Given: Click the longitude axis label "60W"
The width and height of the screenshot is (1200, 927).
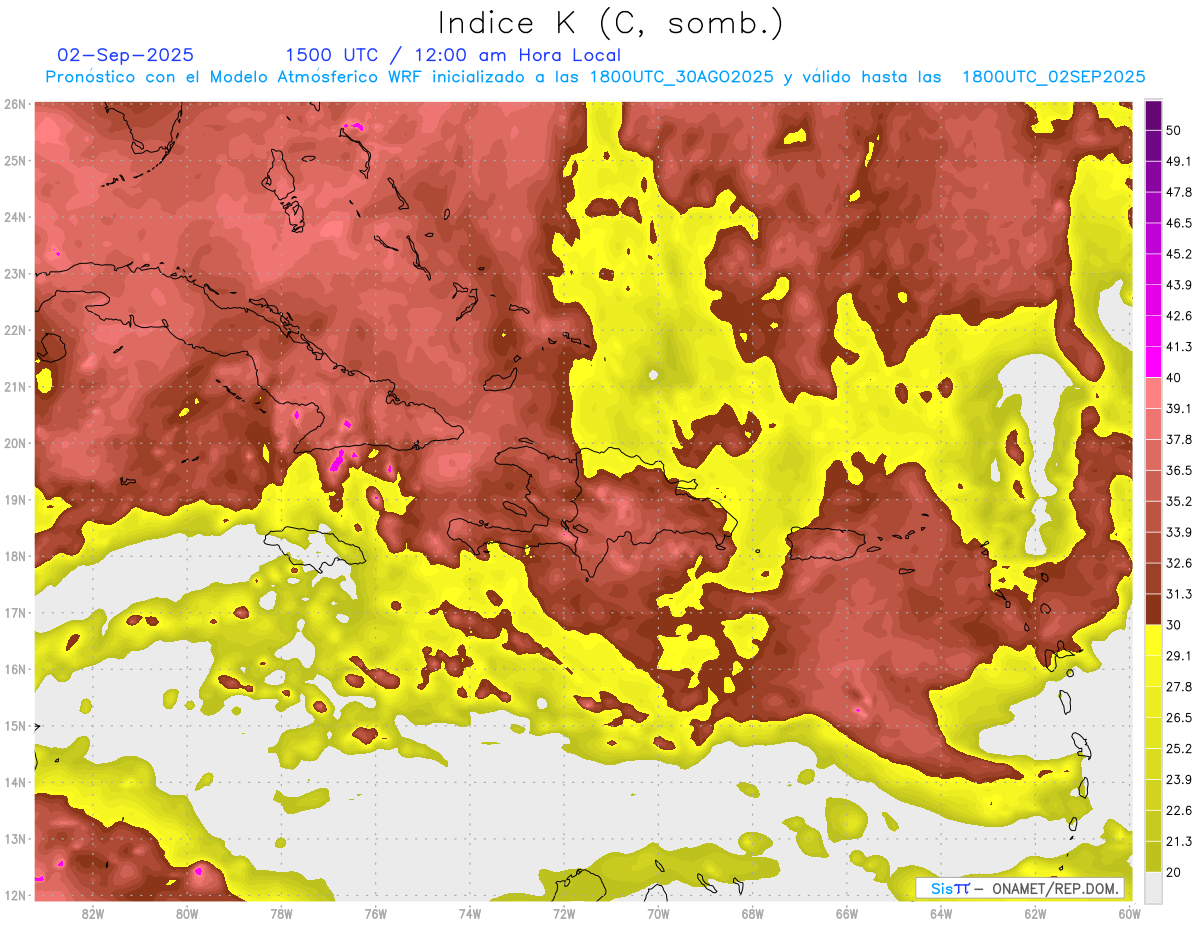Looking at the screenshot, I should 1129,914.
